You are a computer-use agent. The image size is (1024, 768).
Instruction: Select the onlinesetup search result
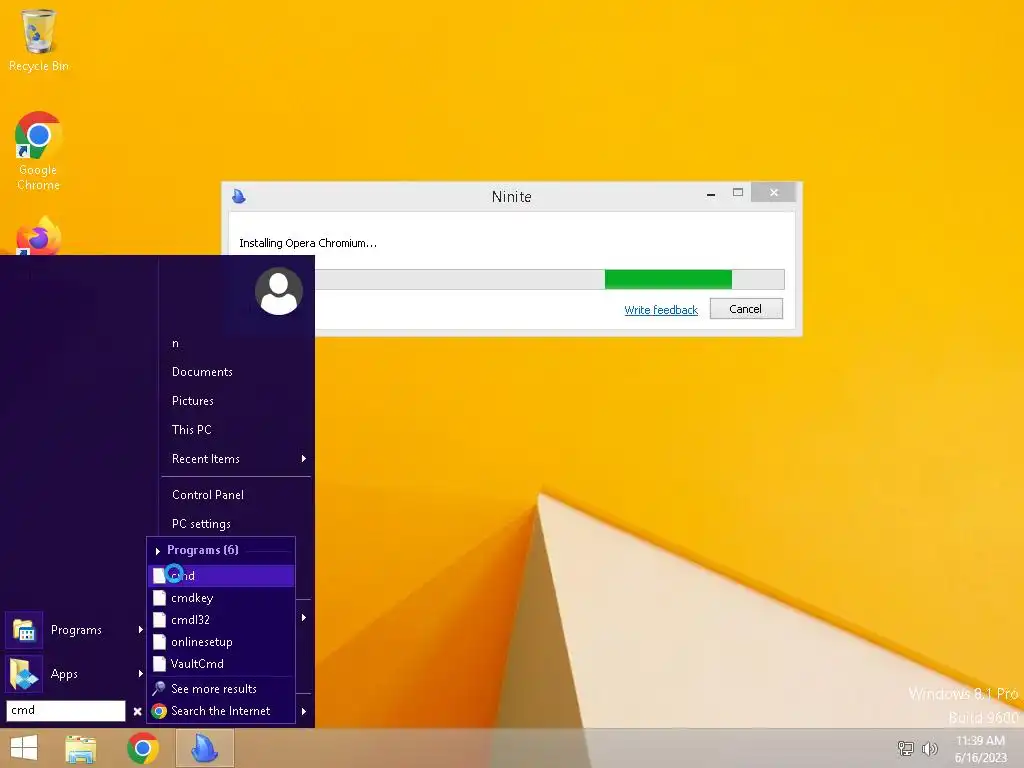pyautogui.click(x=221, y=642)
